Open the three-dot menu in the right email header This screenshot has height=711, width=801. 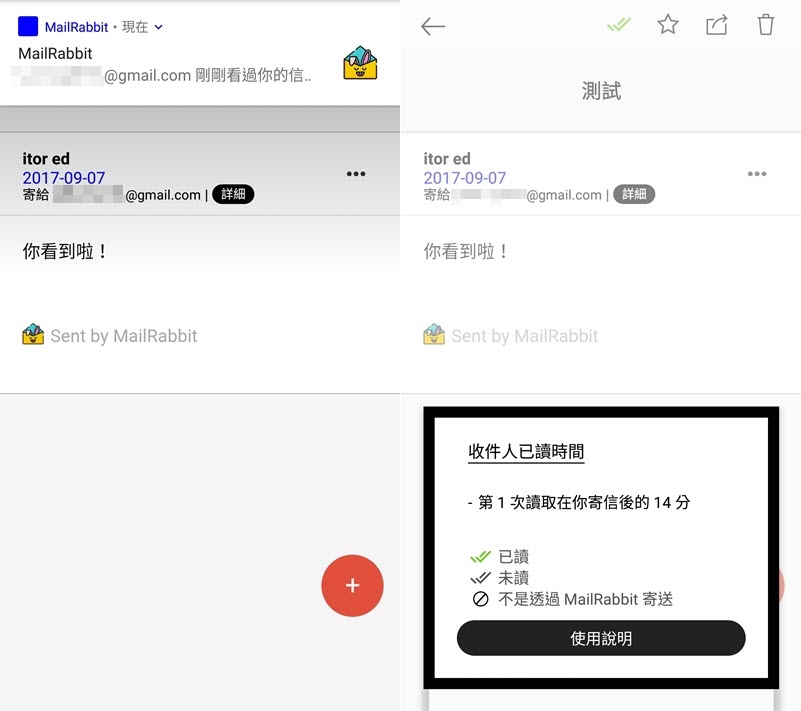coord(757,174)
